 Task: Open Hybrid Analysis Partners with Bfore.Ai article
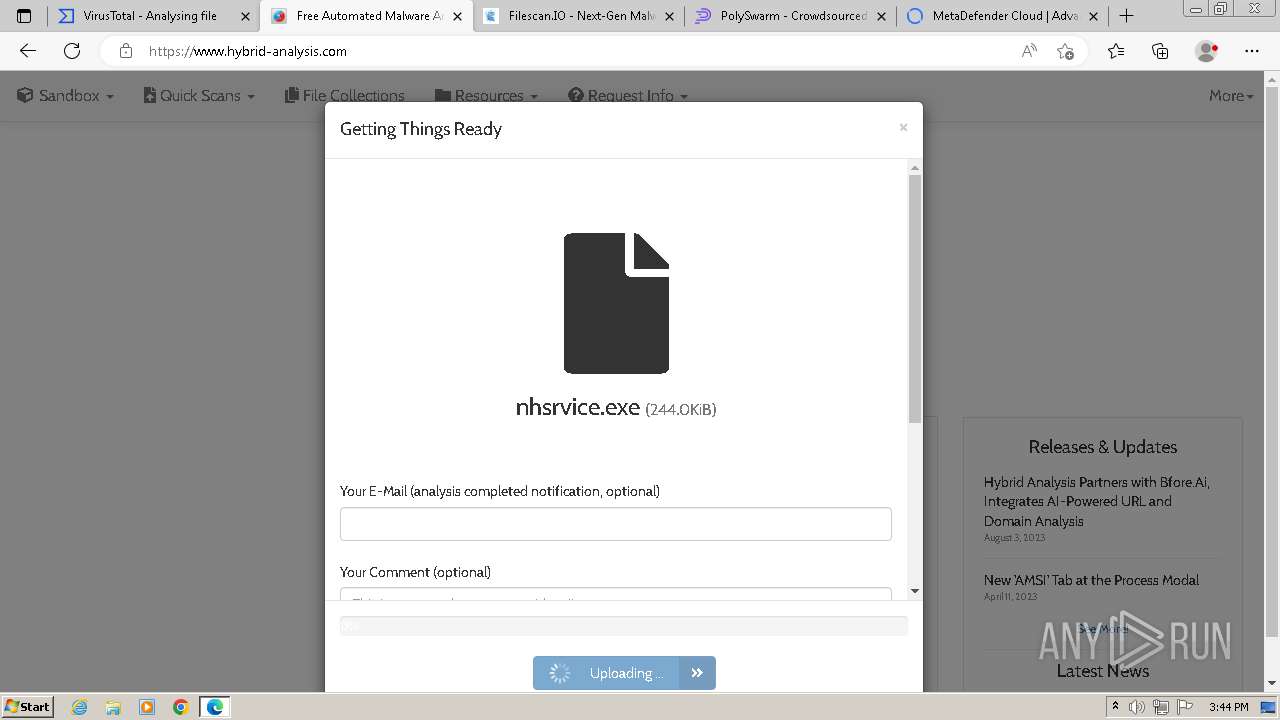[1096, 501]
